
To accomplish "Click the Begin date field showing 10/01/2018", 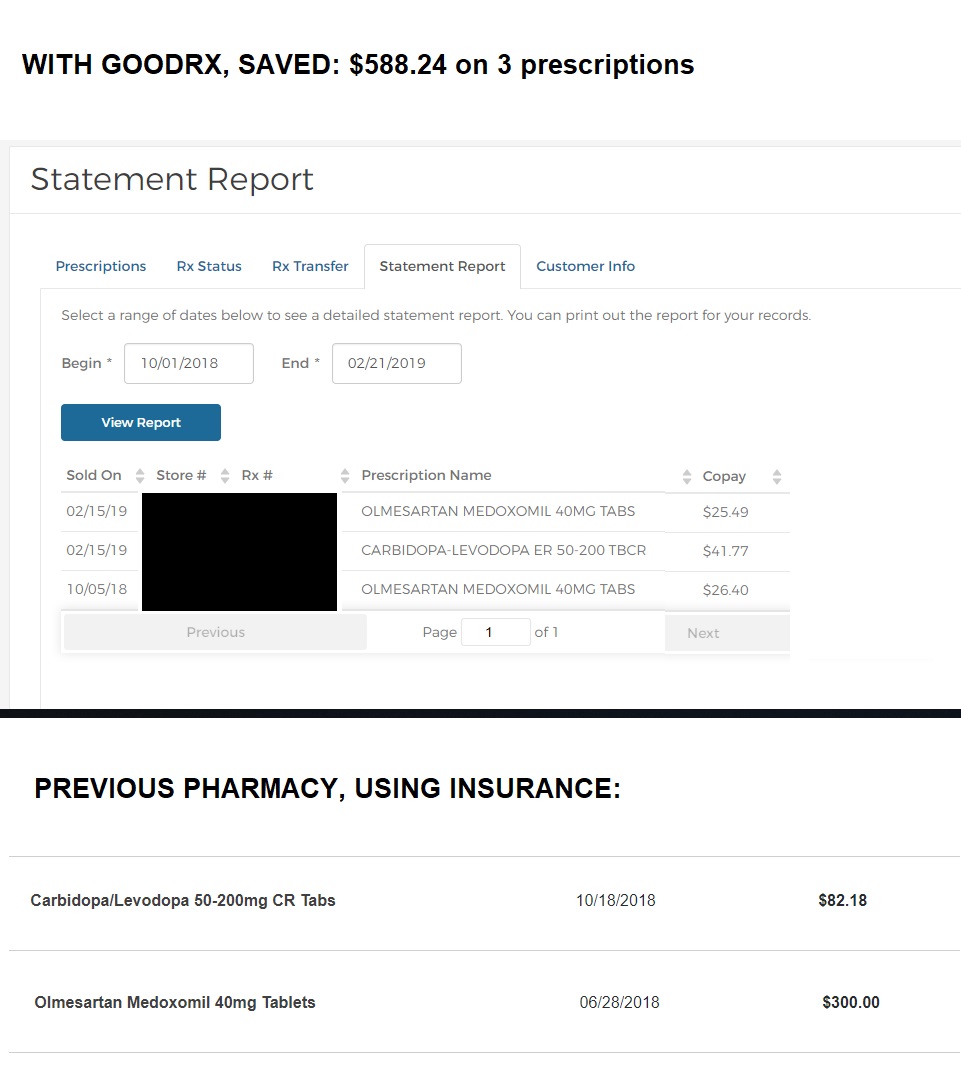I will pyautogui.click(x=189, y=363).
